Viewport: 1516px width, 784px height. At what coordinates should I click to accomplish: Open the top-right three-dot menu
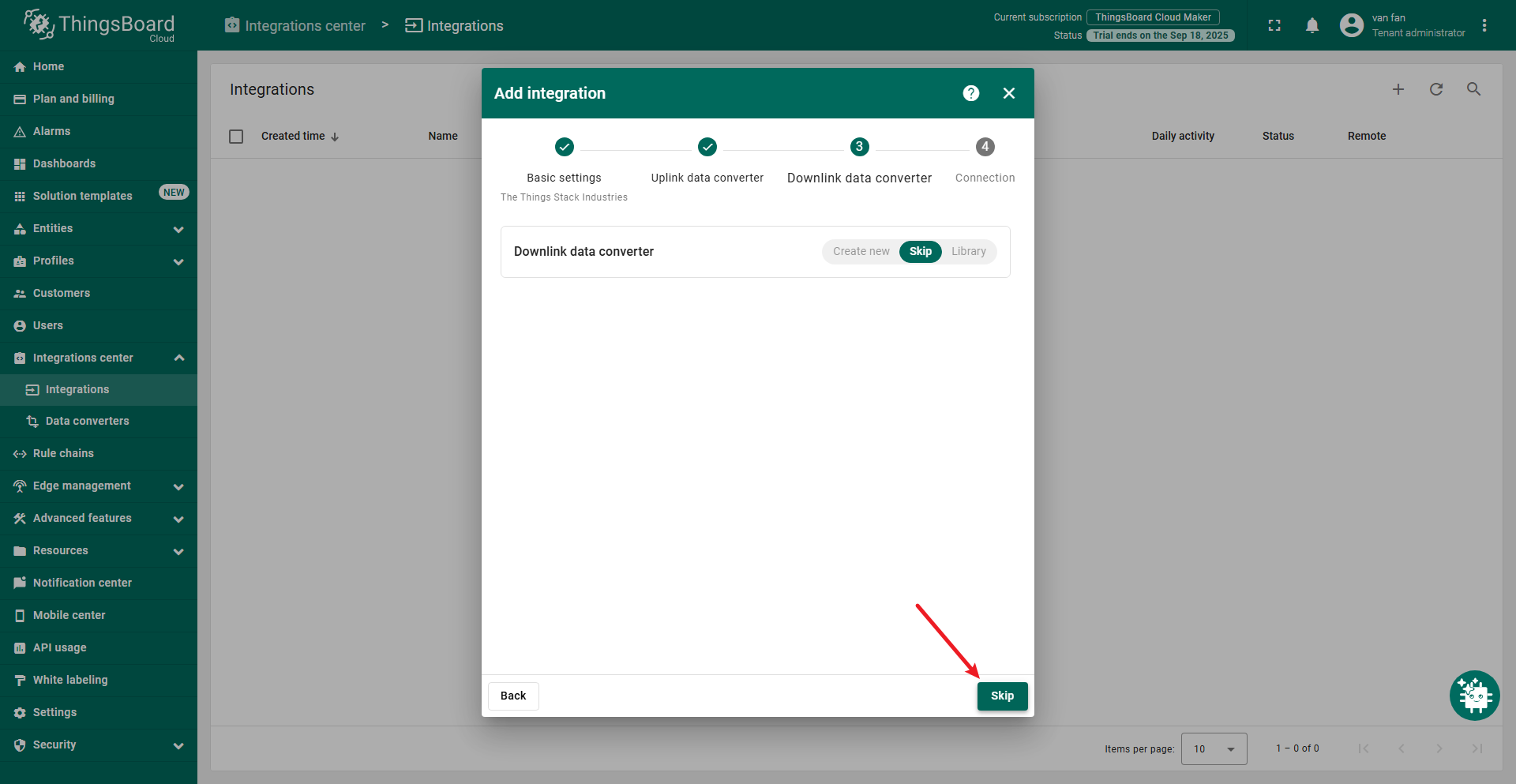click(x=1484, y=25)
